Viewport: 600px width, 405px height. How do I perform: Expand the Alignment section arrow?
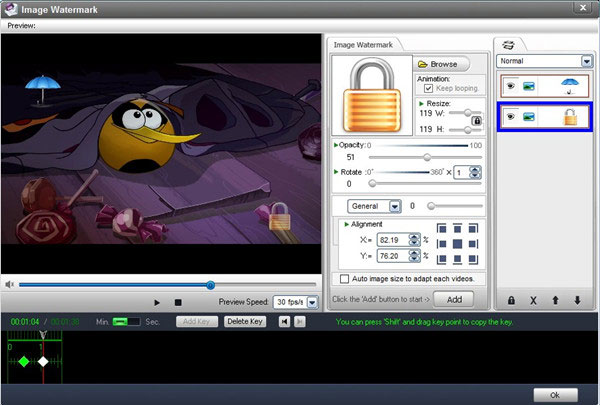[347, 224]
